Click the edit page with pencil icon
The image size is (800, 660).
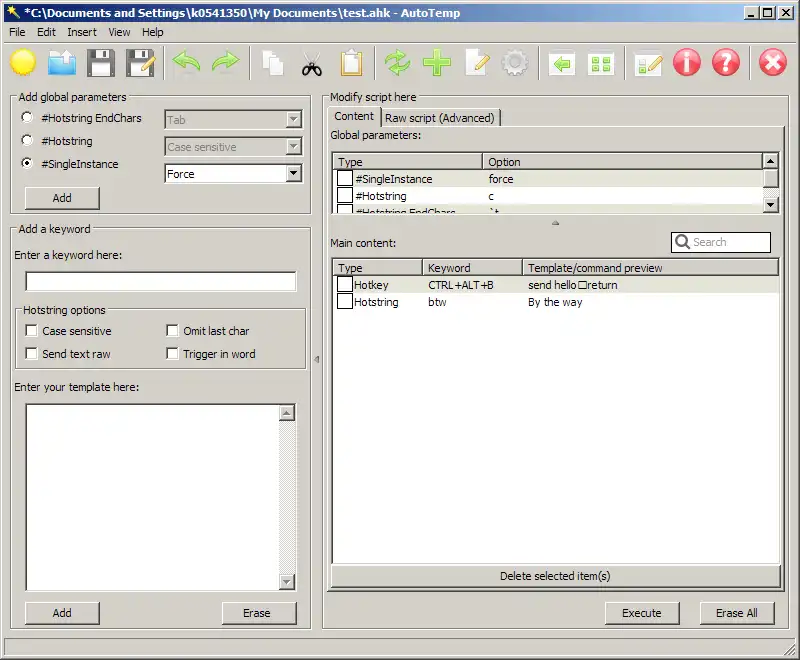click(477, 63)
